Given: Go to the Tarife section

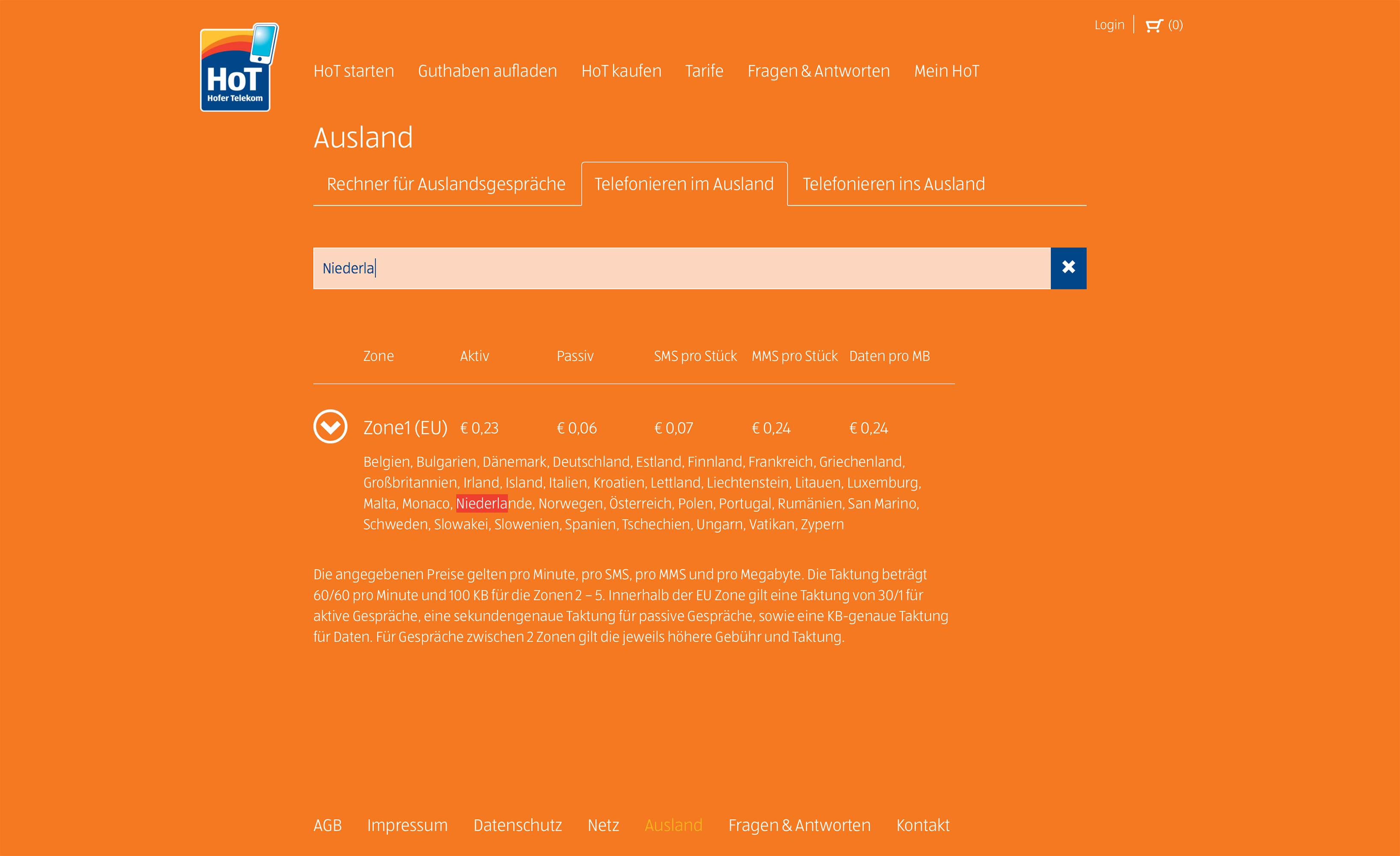Looking at the screenshot, I should [x=704, y=71].
